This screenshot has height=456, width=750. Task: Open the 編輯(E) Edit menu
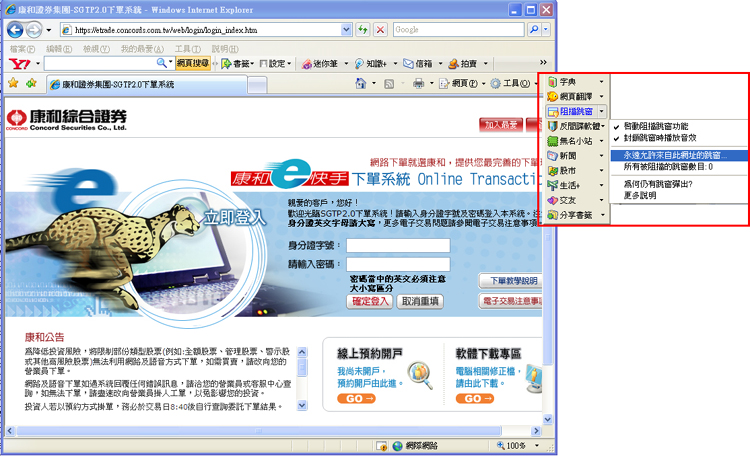click(x=59, y=49)
